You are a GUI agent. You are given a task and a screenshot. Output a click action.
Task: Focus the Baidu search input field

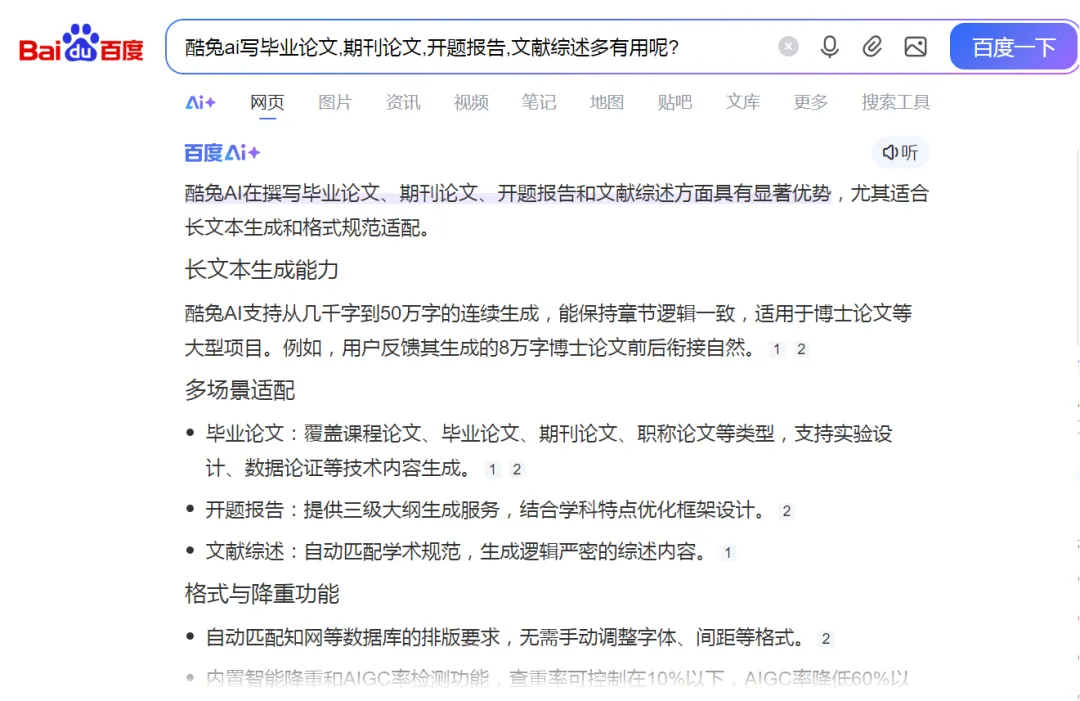(475, 47)
